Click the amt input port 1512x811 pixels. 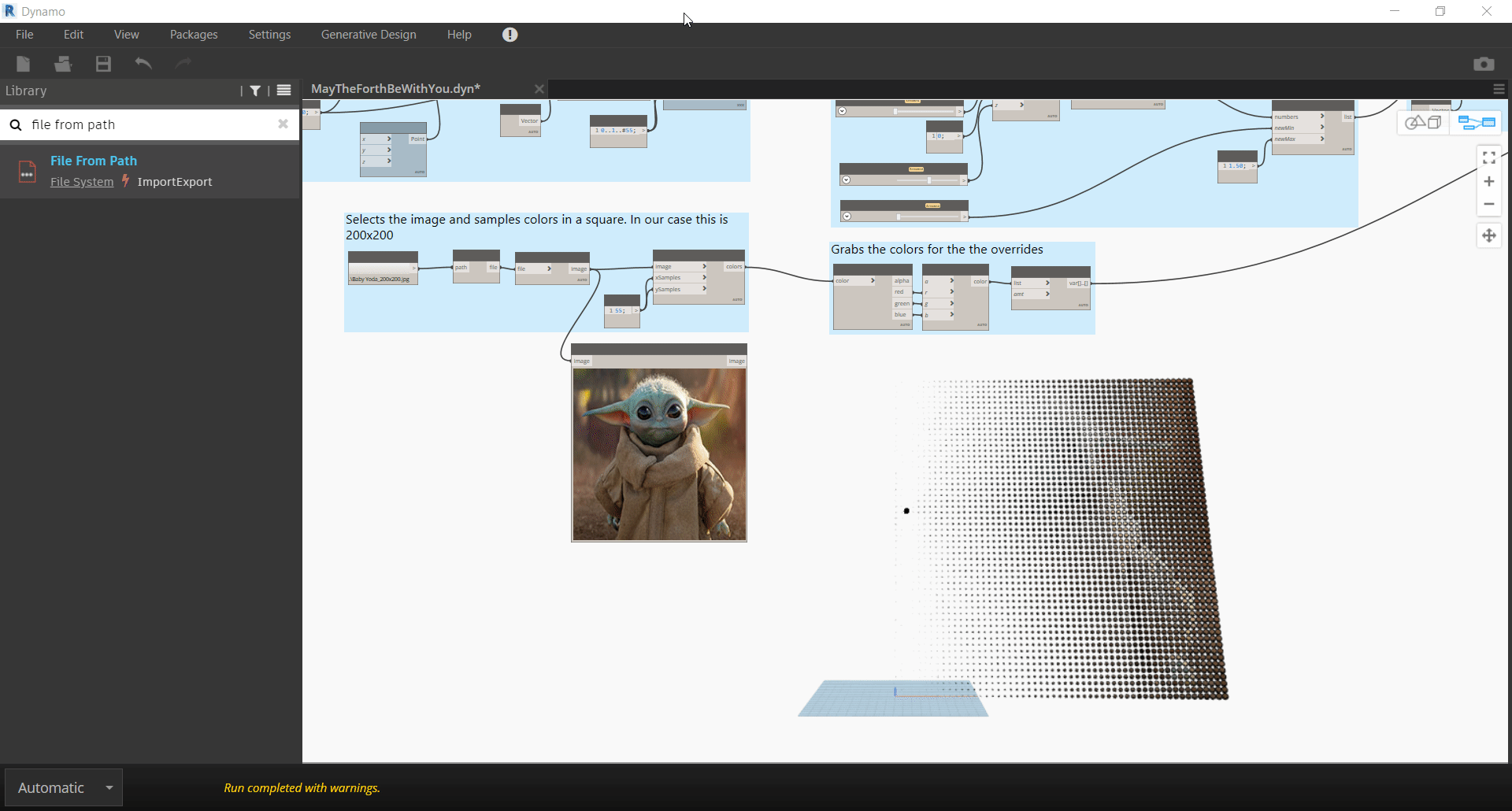point(1031,294)
